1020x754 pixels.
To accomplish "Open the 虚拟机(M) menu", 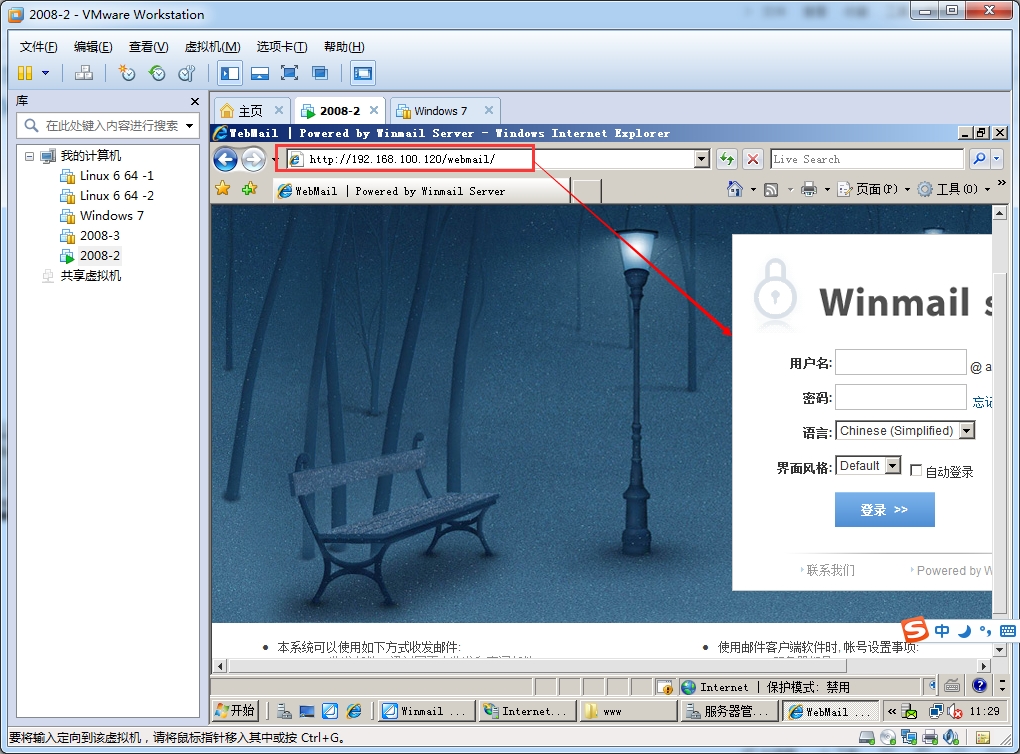I will (213, 47).
